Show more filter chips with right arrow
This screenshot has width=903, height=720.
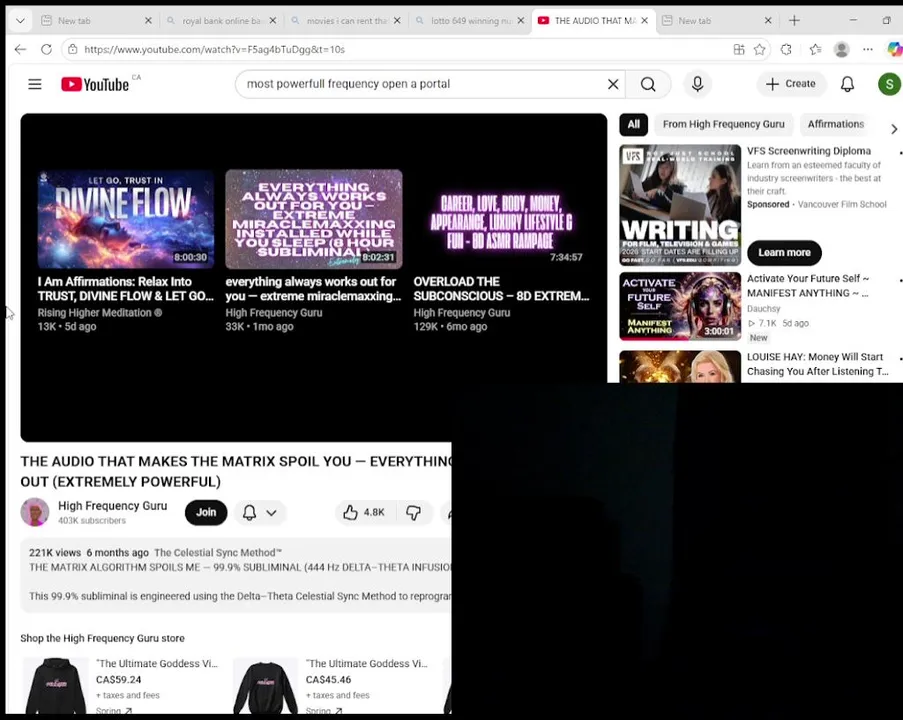click(894, 129)
